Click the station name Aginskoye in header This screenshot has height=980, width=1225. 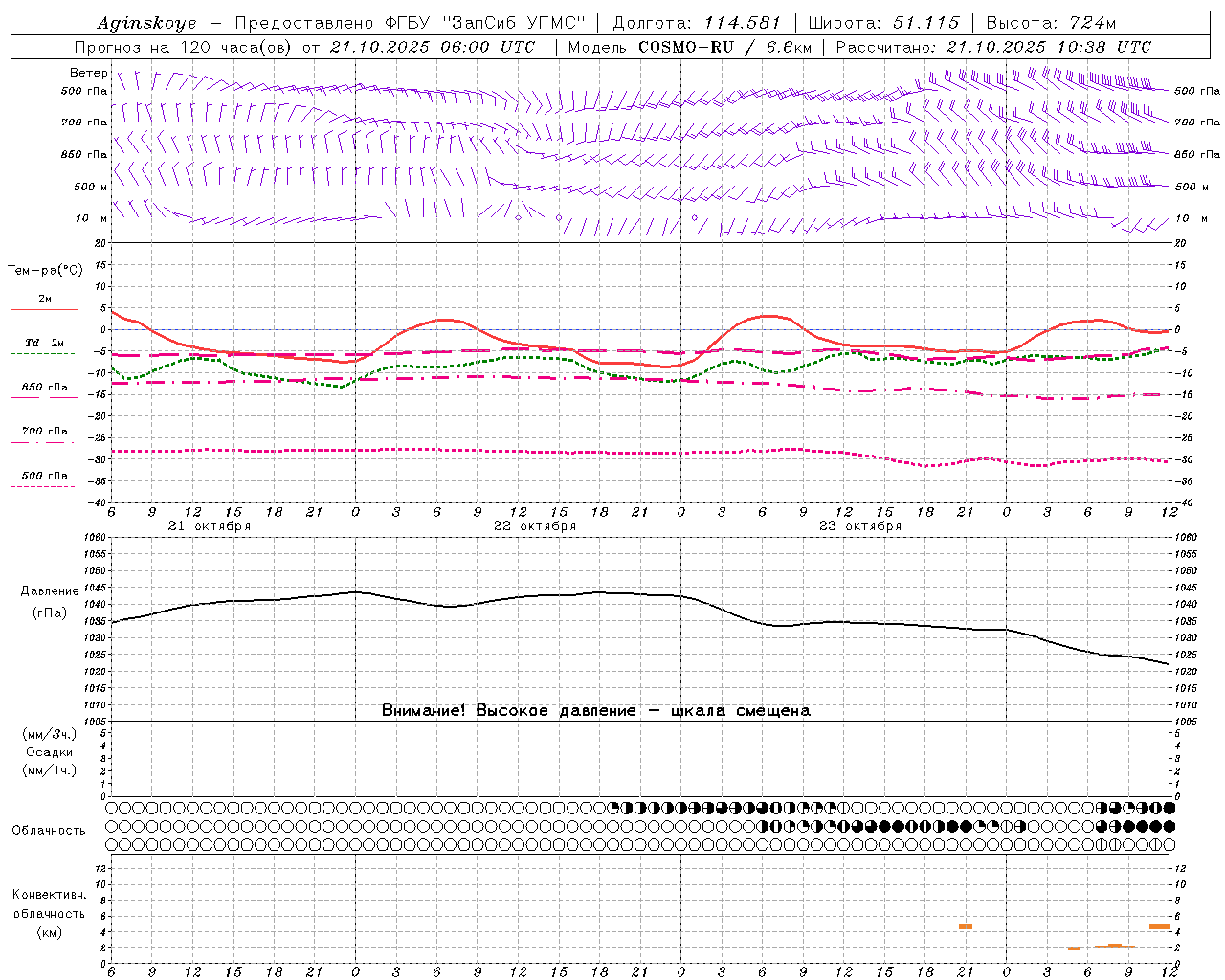[146, 23]
